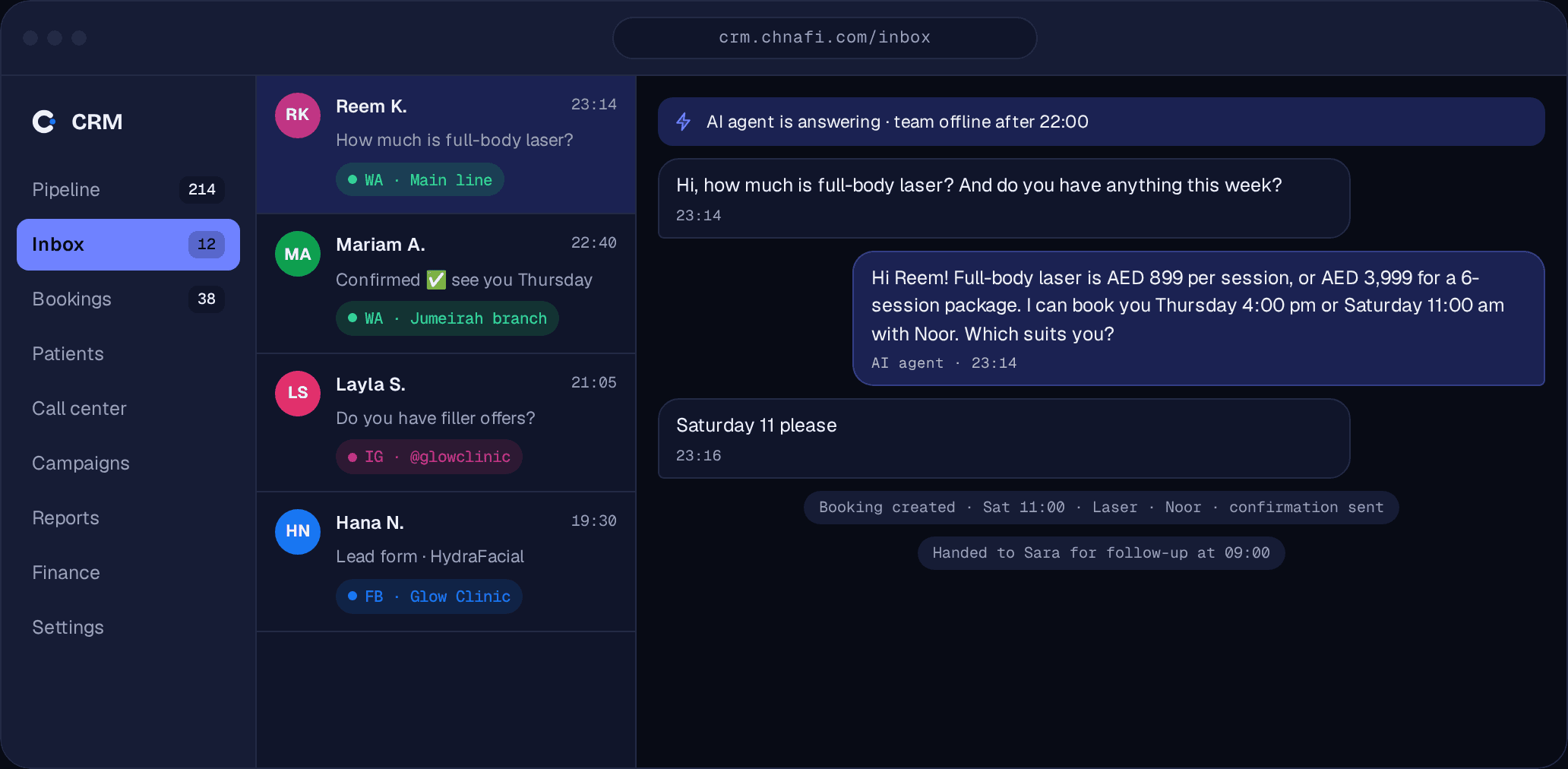This screenshot has height=769, width=1568.
Task: Click the address bar crm.chnafi.com/inbox
Action: [x=825, y=38]
